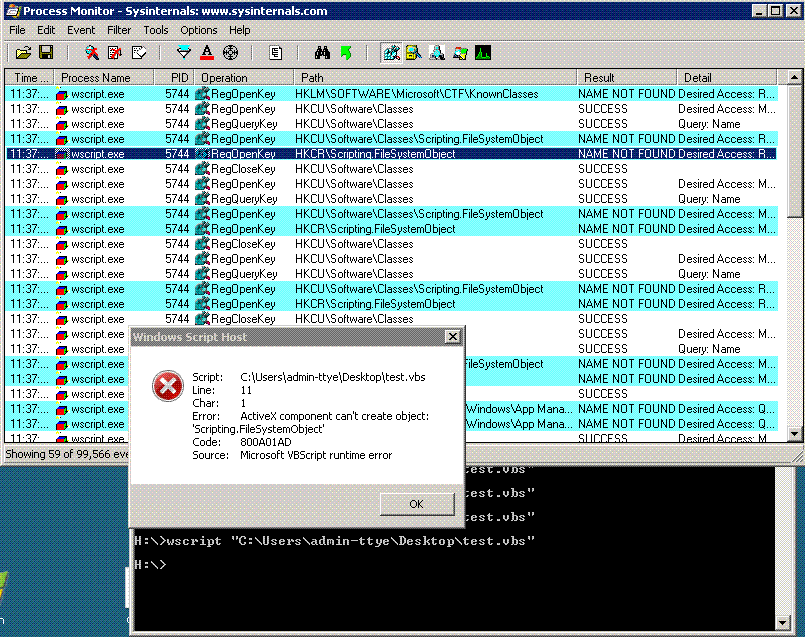Open Highlight settings with red A icon
This screenshot has height=637, width=805.
(207, 53)
